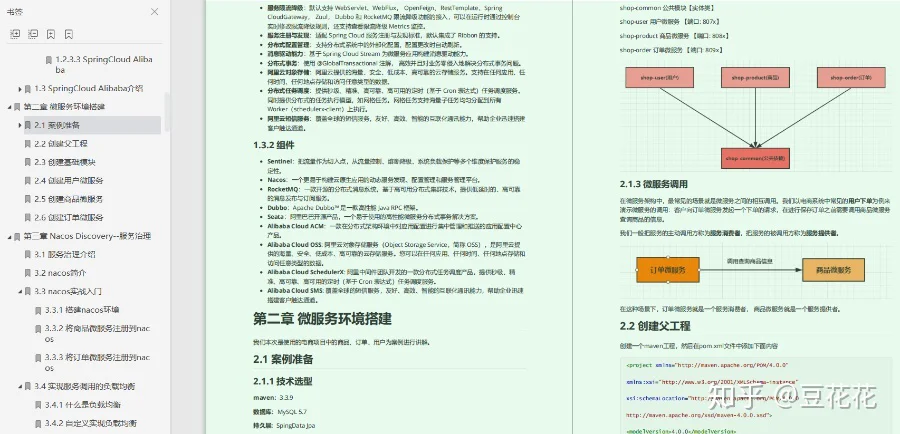The width and height of the screenshot is (900, 434).
Task: Click the bookmark icon beside 2.2 创建父工程
Action: tap(28, 144)
